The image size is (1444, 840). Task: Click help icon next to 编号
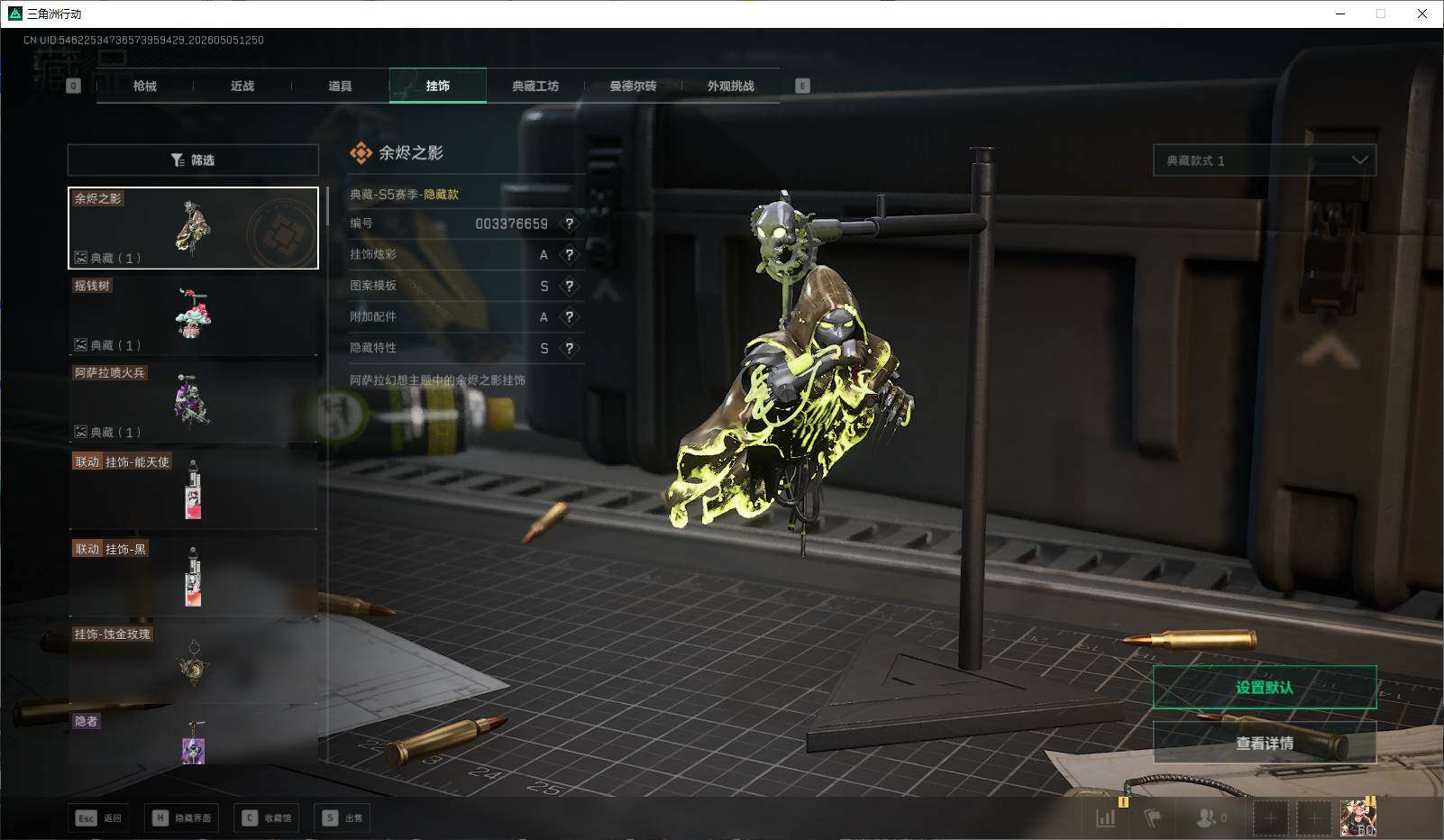[x=569, y=224]
